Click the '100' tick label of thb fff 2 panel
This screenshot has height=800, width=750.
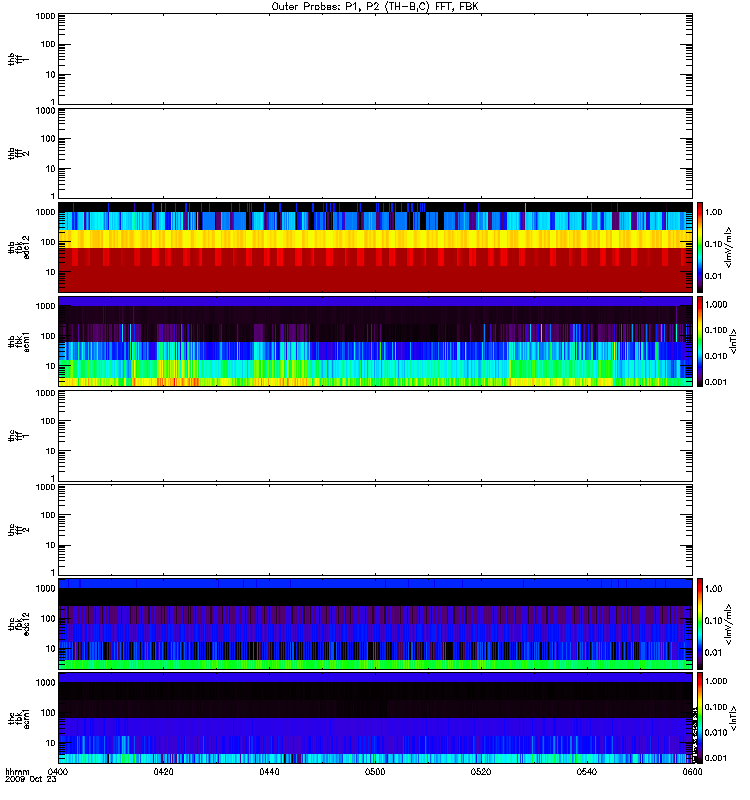click(48, 138)
